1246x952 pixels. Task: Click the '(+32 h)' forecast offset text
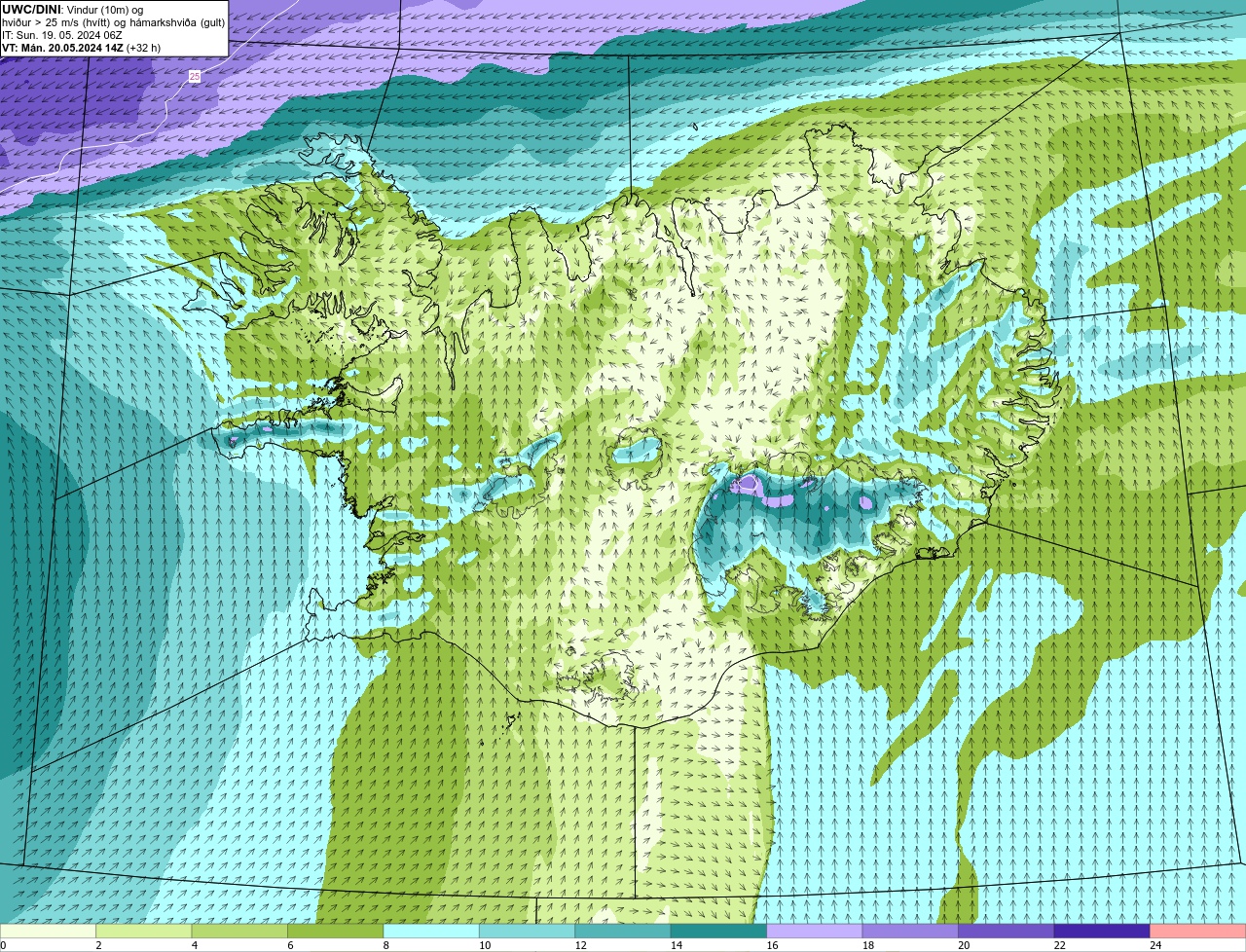click(143, 48)
